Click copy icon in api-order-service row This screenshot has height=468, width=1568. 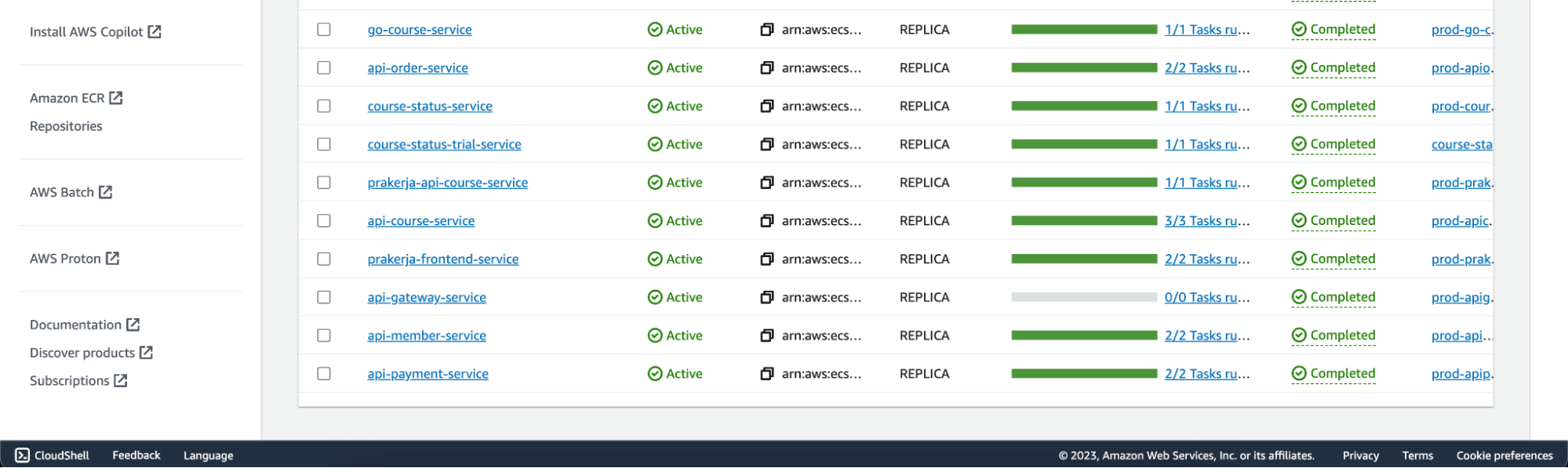point(766,68)
